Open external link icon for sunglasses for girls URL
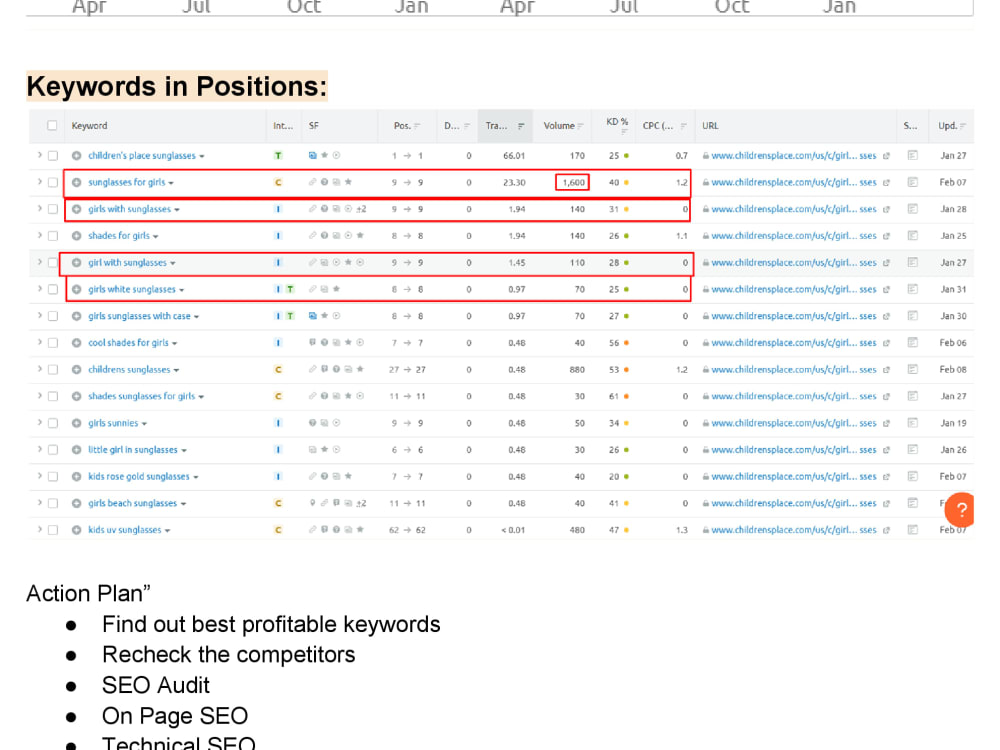 pos(886,182)
